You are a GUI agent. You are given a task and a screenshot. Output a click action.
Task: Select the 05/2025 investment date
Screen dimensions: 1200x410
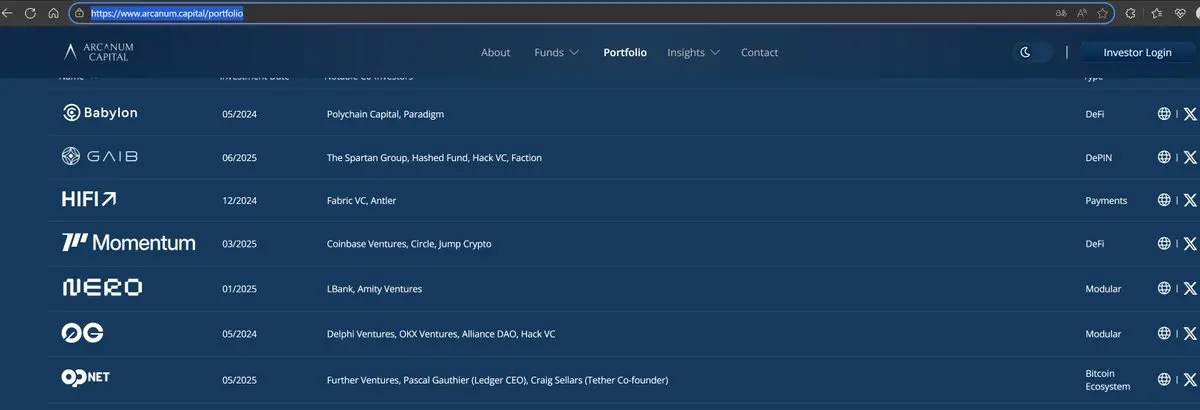[x=239, y=380]
